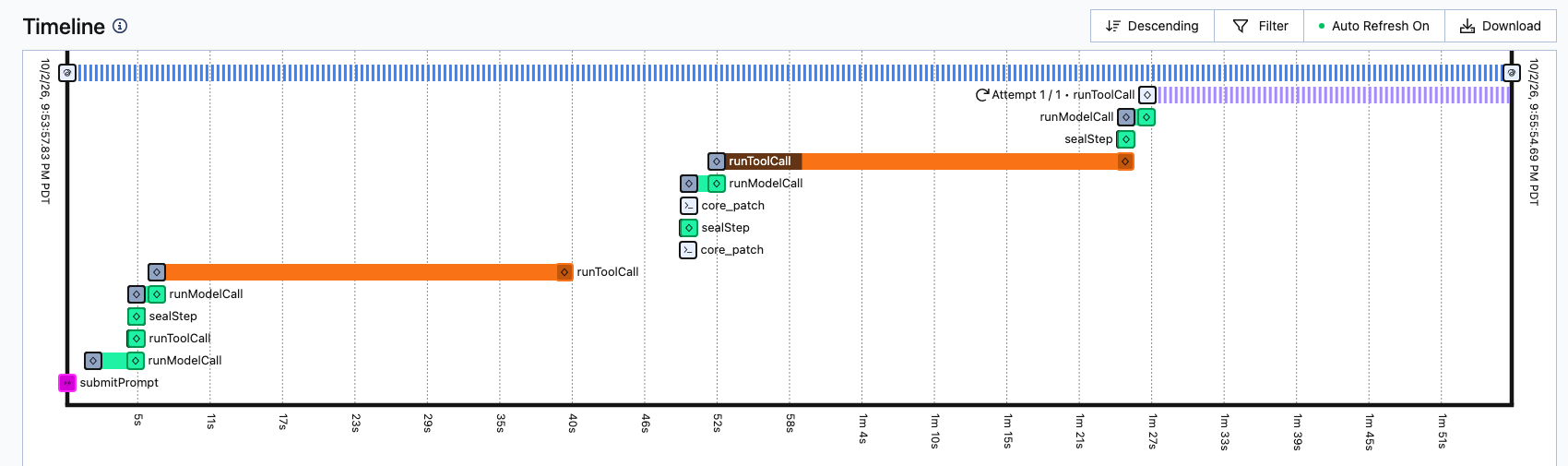Click green bar of runModelCall above submitPrompt
The height and width of the screenshot is (466, 1568).
click(x=114, y=361)
